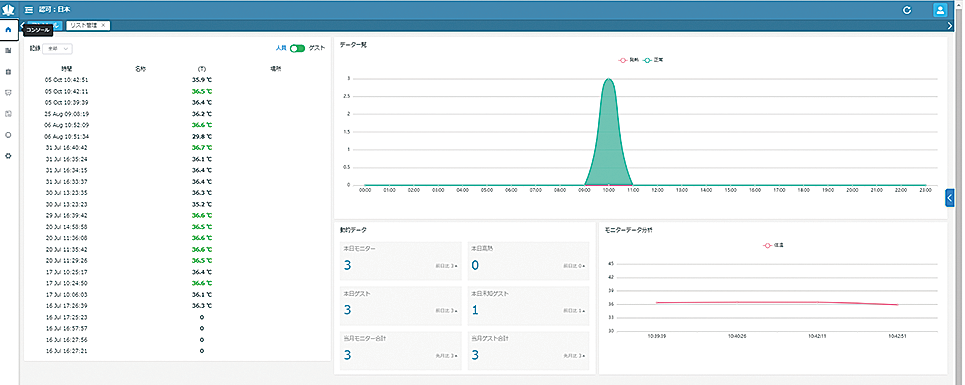Click the 当月モニター合計 card
965x385 pixels.
coord(400,351)
